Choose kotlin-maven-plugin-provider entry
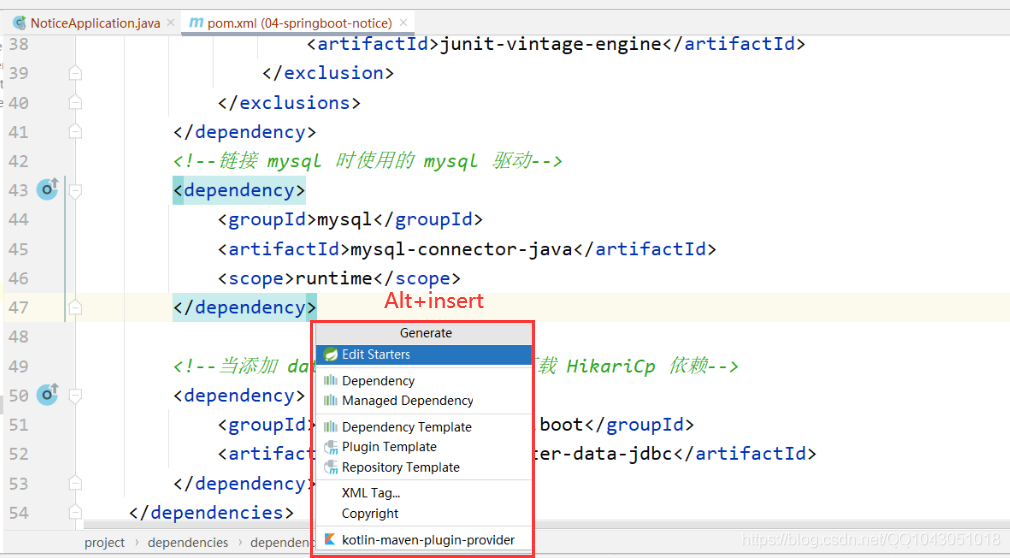The height and width of the screenshot is (558, 1010). tap(424, 540)
